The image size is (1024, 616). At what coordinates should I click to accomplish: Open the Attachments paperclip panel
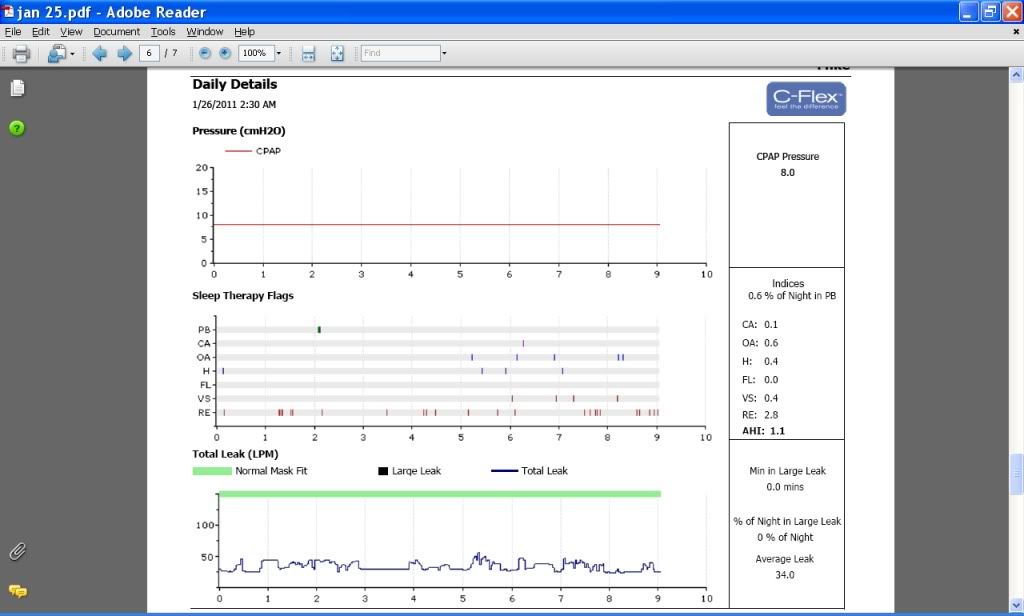point(17,551)
